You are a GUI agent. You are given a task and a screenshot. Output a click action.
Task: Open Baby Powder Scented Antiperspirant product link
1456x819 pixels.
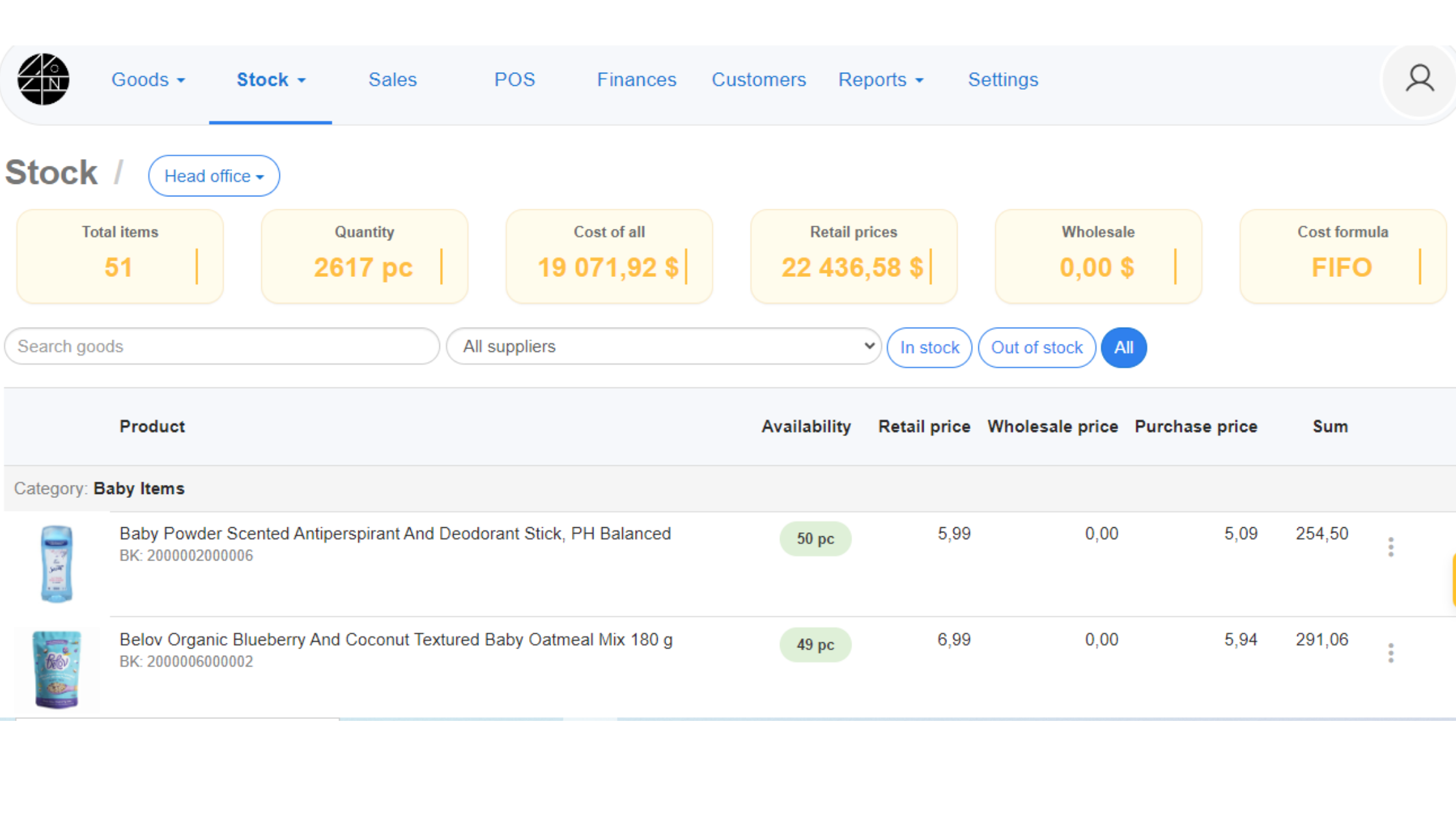[395, 534]
